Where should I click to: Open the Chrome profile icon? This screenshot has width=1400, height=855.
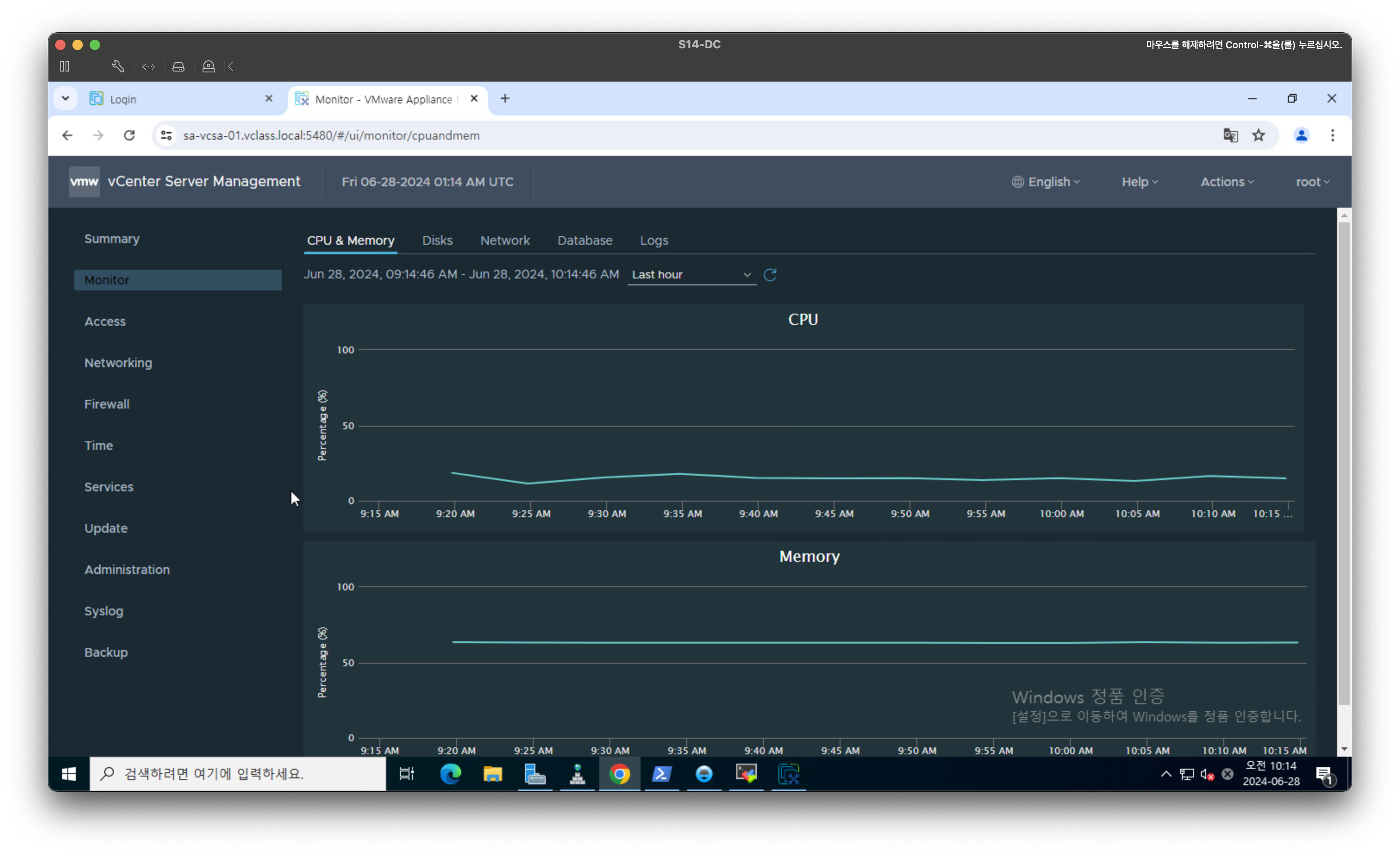1301,135
